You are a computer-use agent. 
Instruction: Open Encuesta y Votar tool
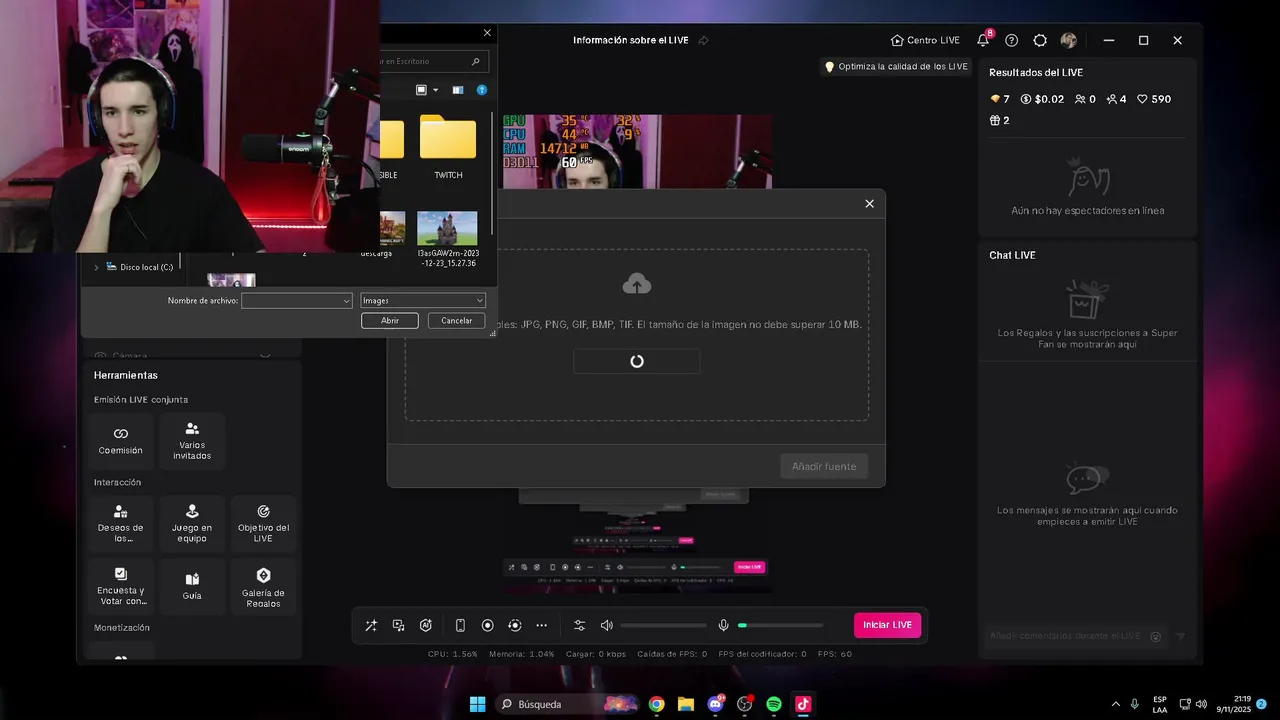120,586
